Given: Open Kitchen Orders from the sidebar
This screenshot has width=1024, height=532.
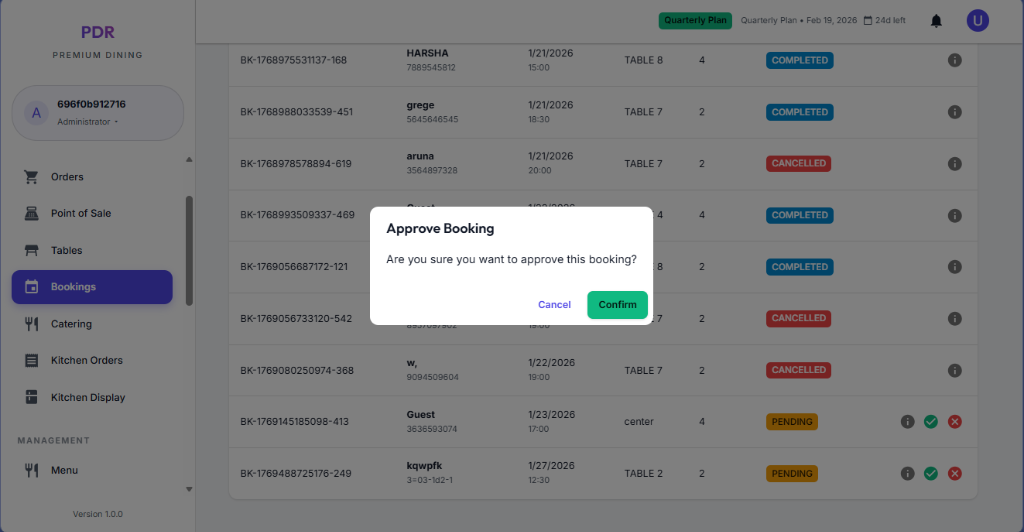Looking at the screenshot, I should coord(87,360).
